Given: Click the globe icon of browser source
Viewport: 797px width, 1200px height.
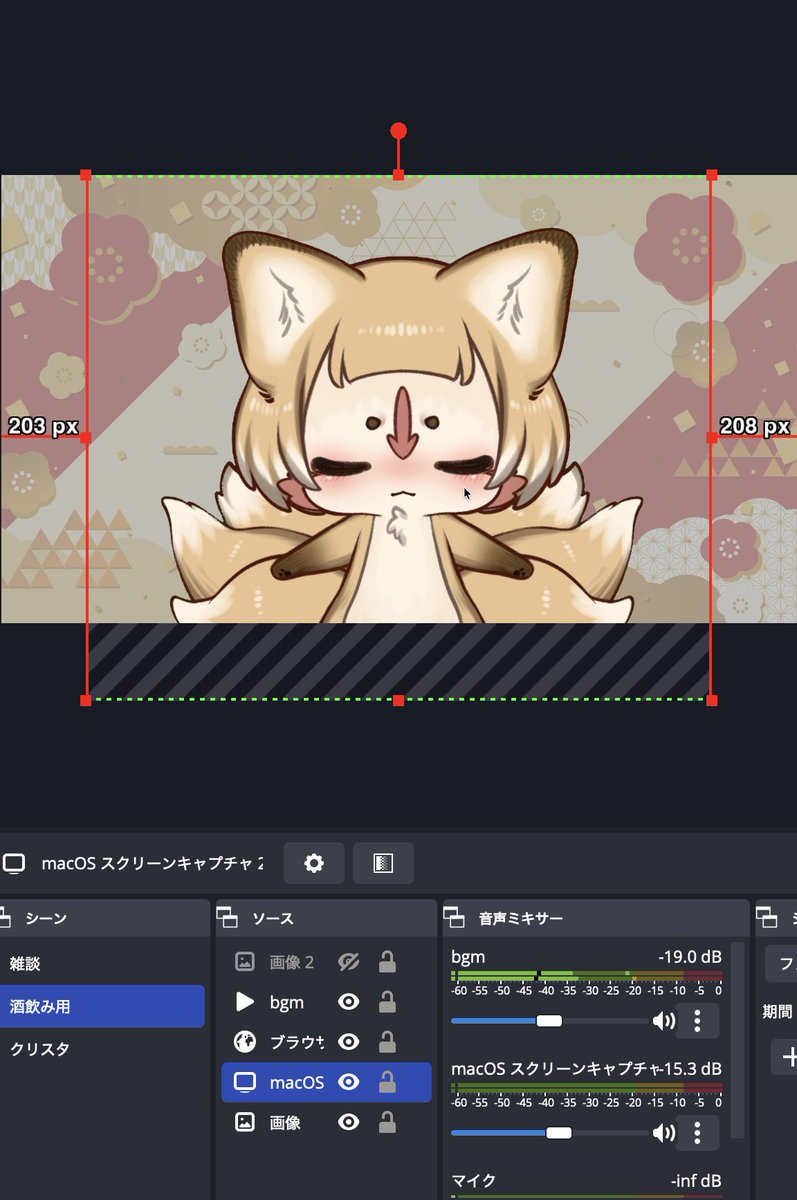Looking at the screenshot, I should [244, 1042].
